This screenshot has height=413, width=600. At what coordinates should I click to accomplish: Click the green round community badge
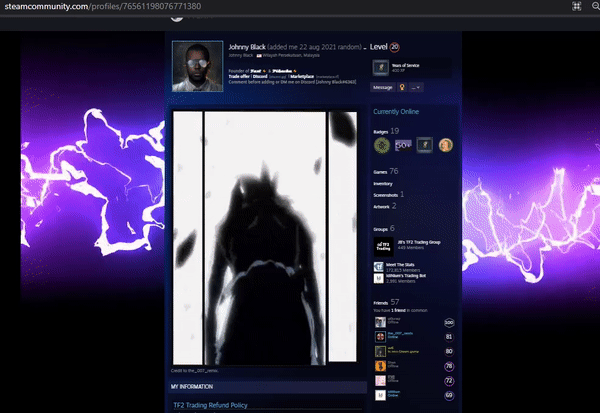[x=382, y=145]
